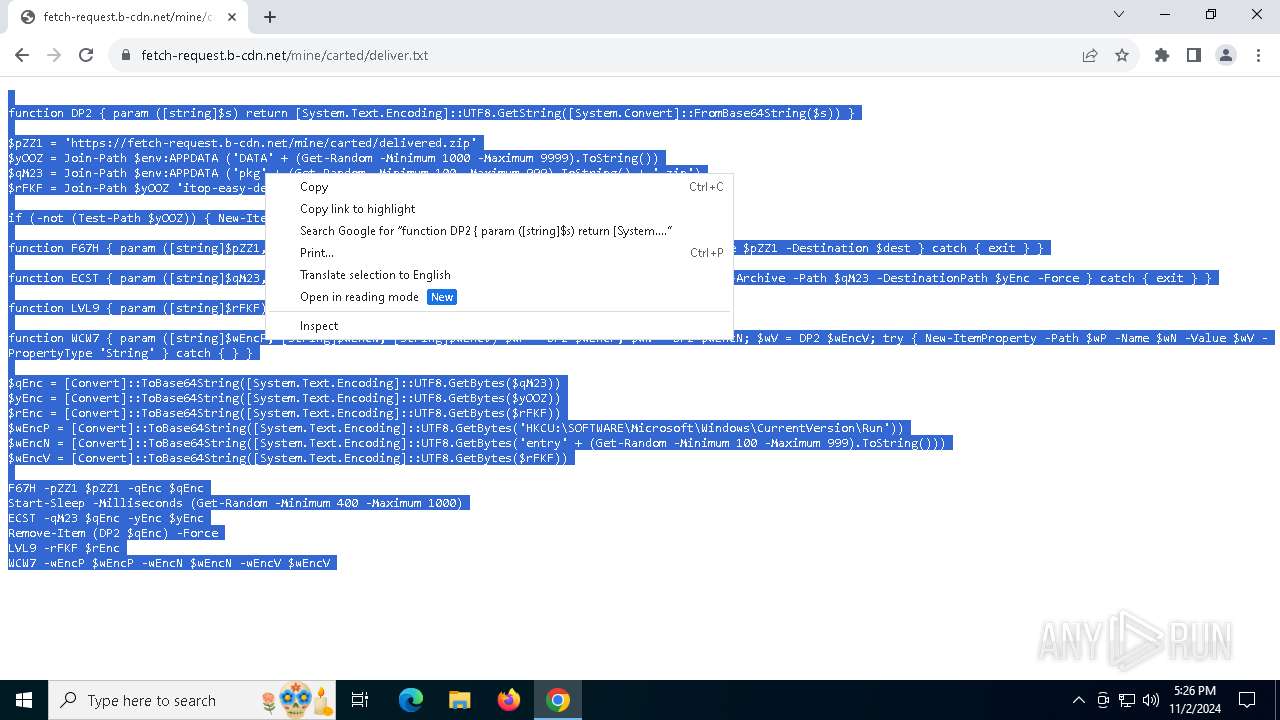
Task: Click the WCW7 -wEncP final line
Action: pyautogui.click(x=172, y=563)
